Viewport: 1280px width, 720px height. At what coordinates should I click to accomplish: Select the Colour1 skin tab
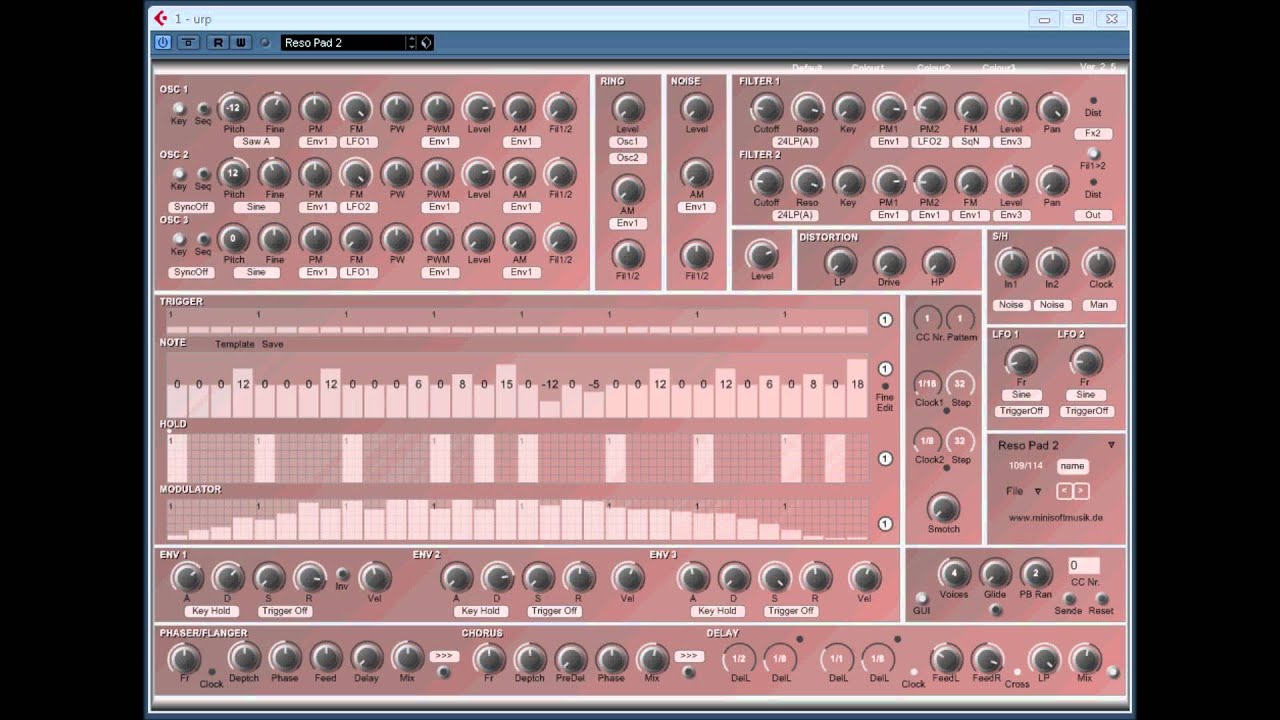click(868, 68)
